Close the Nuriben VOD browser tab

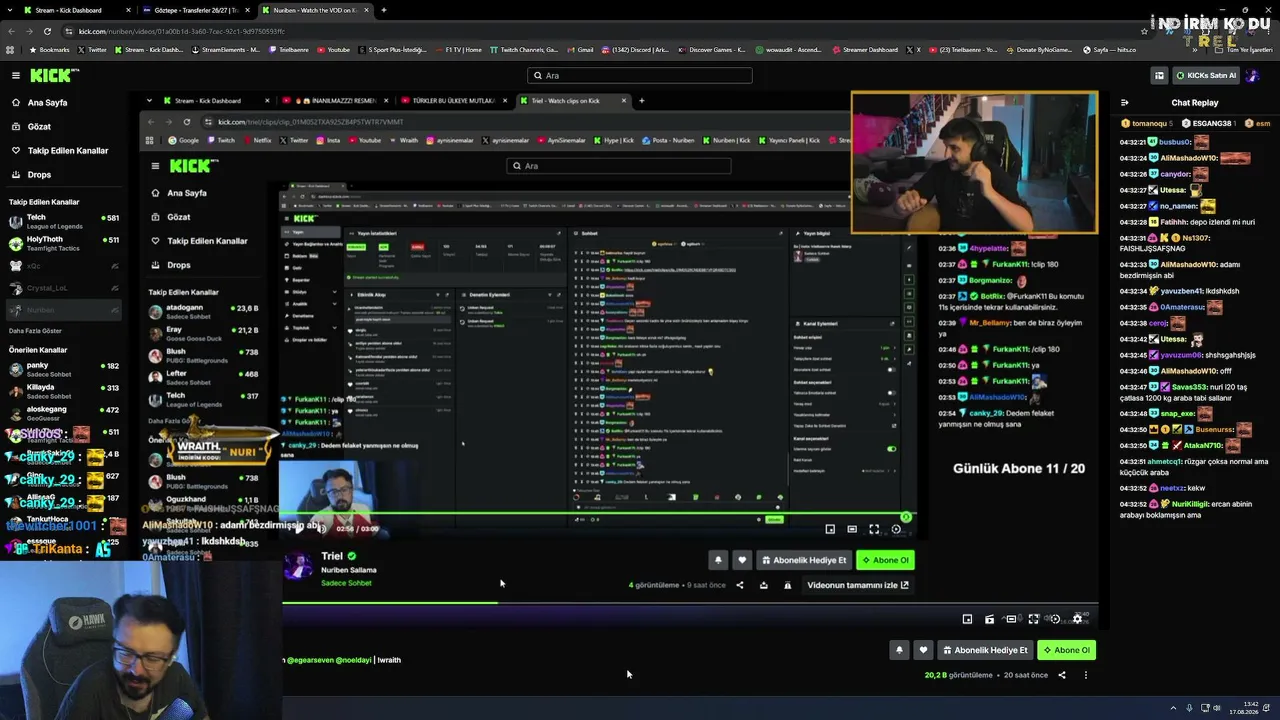click(367, 10)
